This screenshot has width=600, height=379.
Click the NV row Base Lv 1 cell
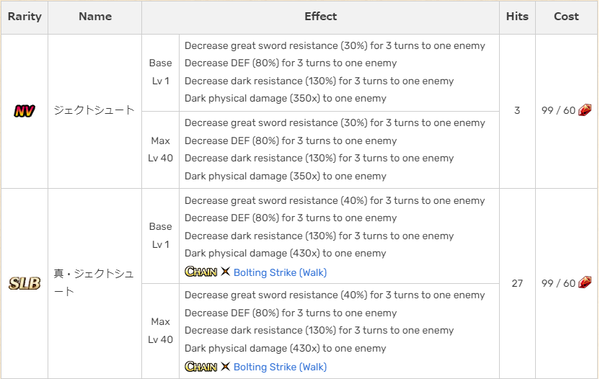point(160,72)
